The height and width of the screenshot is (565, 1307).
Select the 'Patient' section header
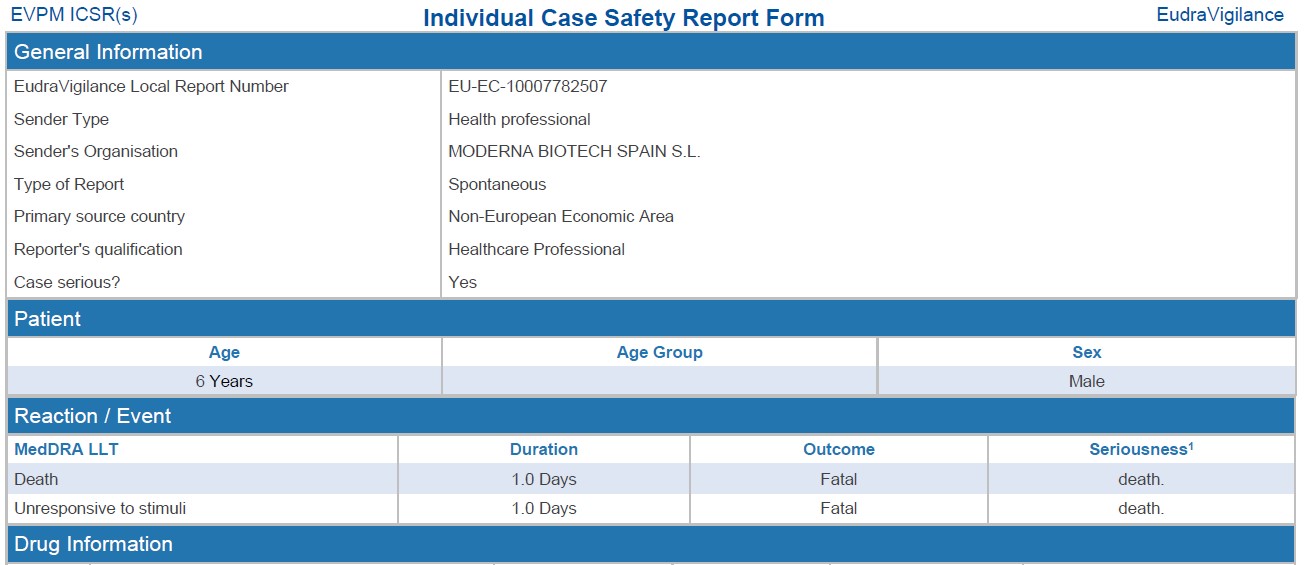pyautogui.click(x=651, y=319)
